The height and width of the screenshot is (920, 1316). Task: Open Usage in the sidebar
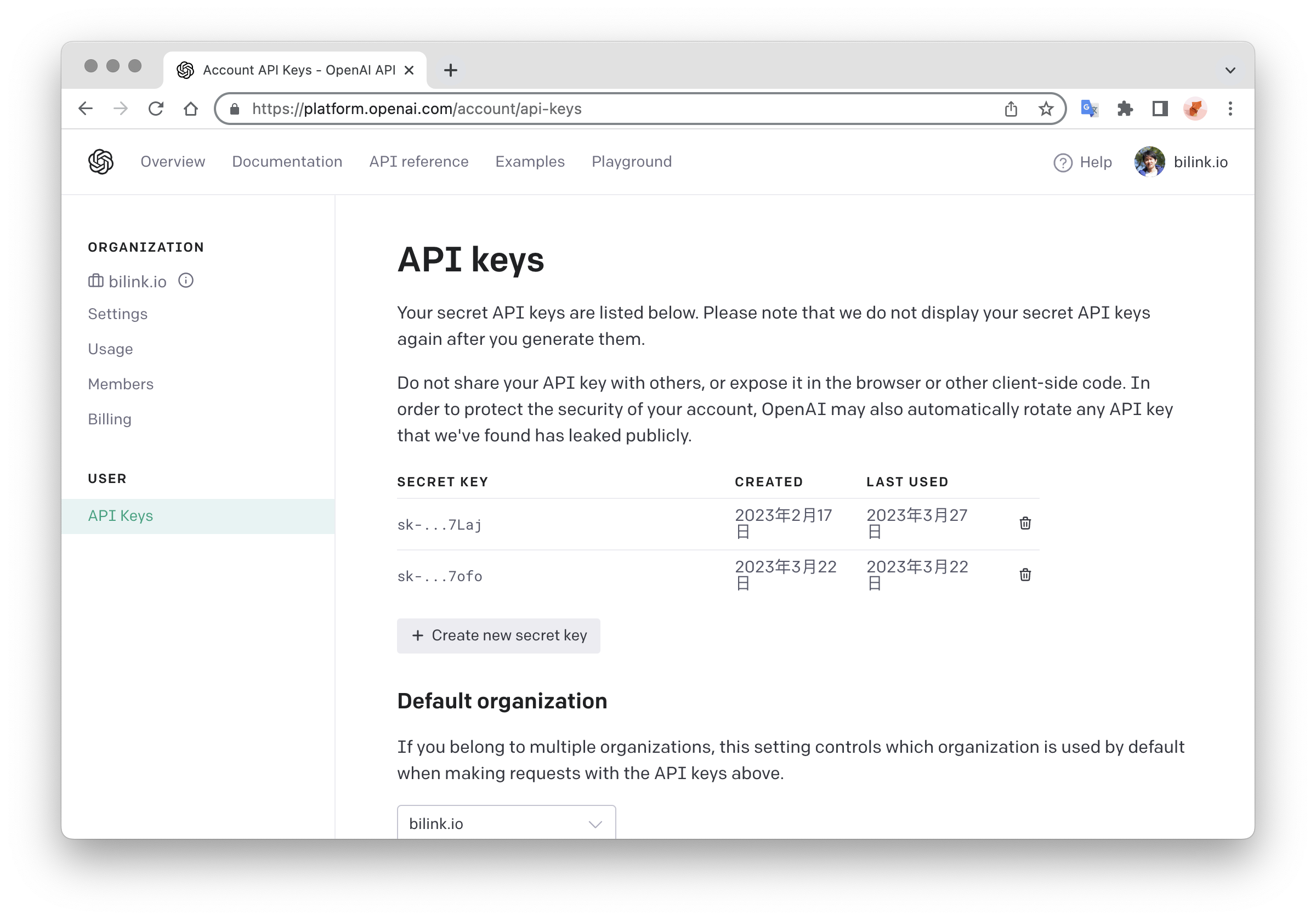coord(110,349)
